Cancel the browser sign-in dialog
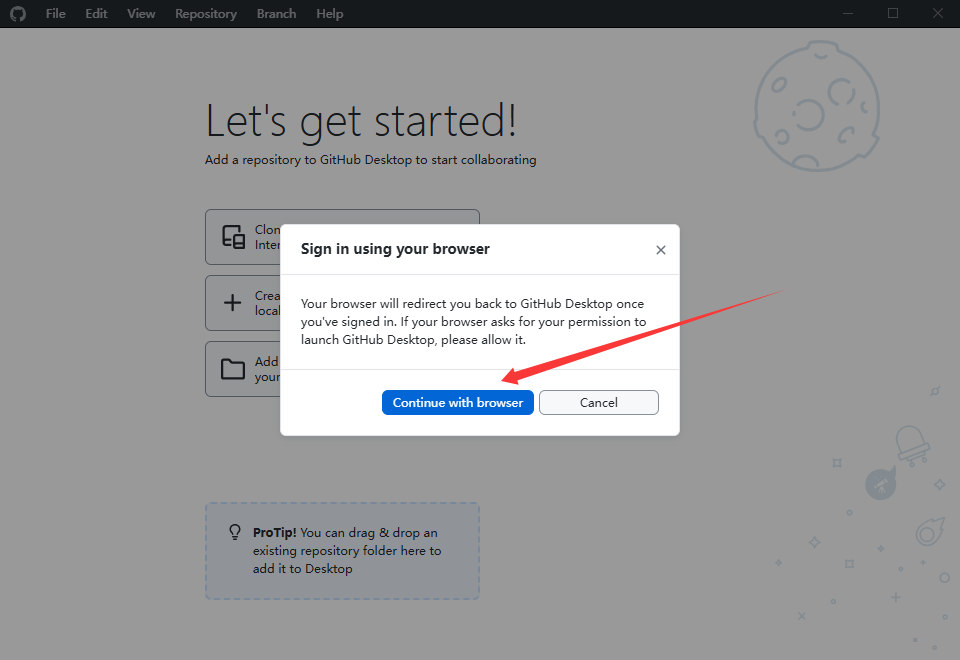 598,402
